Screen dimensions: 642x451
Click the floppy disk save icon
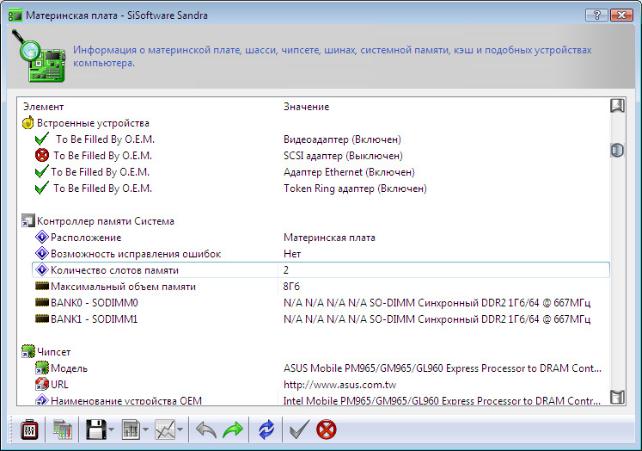click(96, 430)
